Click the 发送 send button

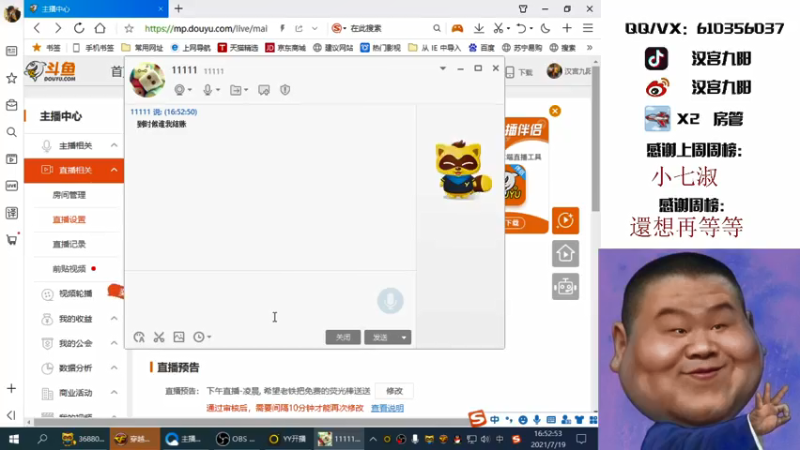point(381,337)
